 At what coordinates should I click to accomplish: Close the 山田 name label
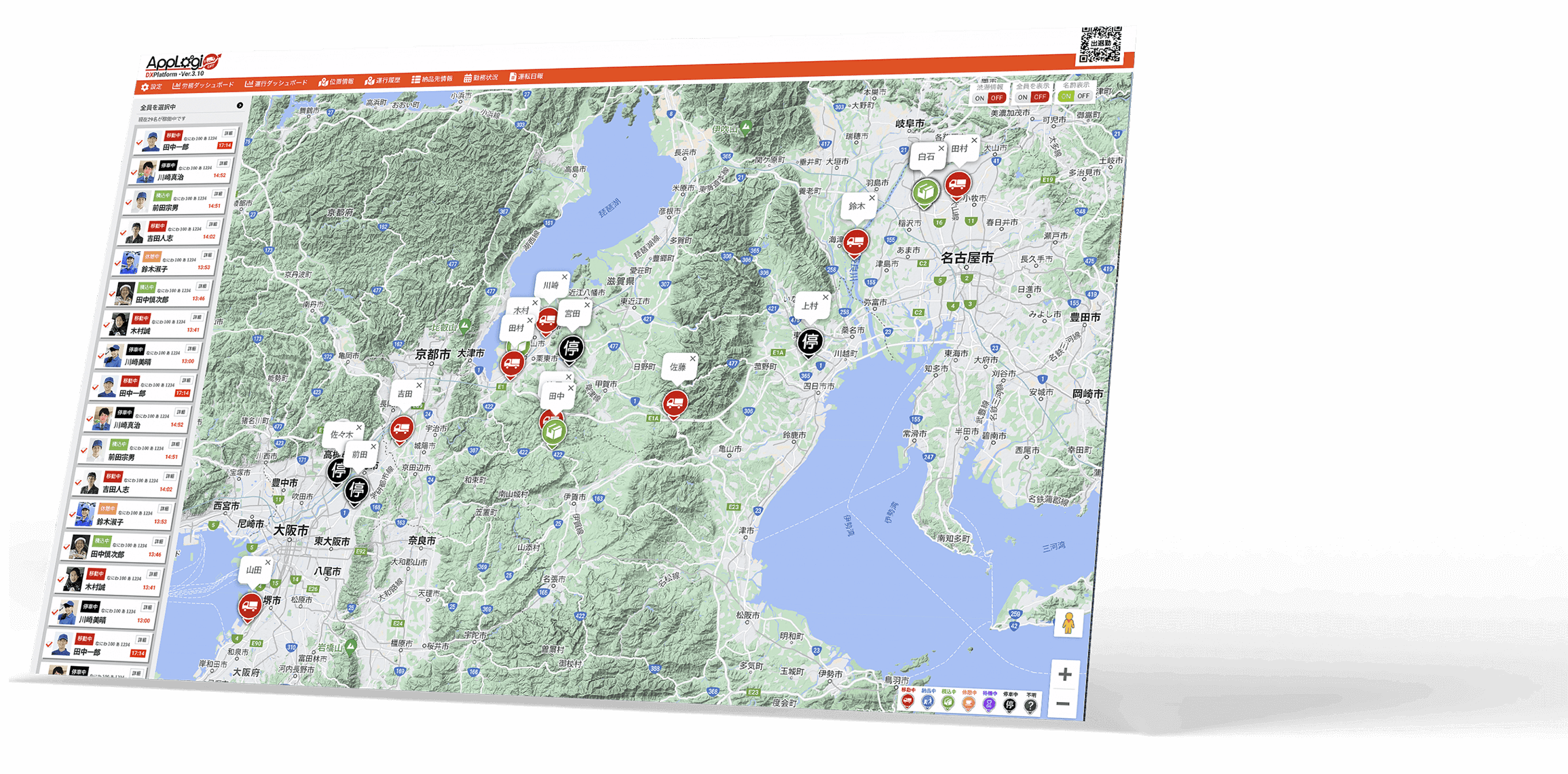click(x=267, y=562)
